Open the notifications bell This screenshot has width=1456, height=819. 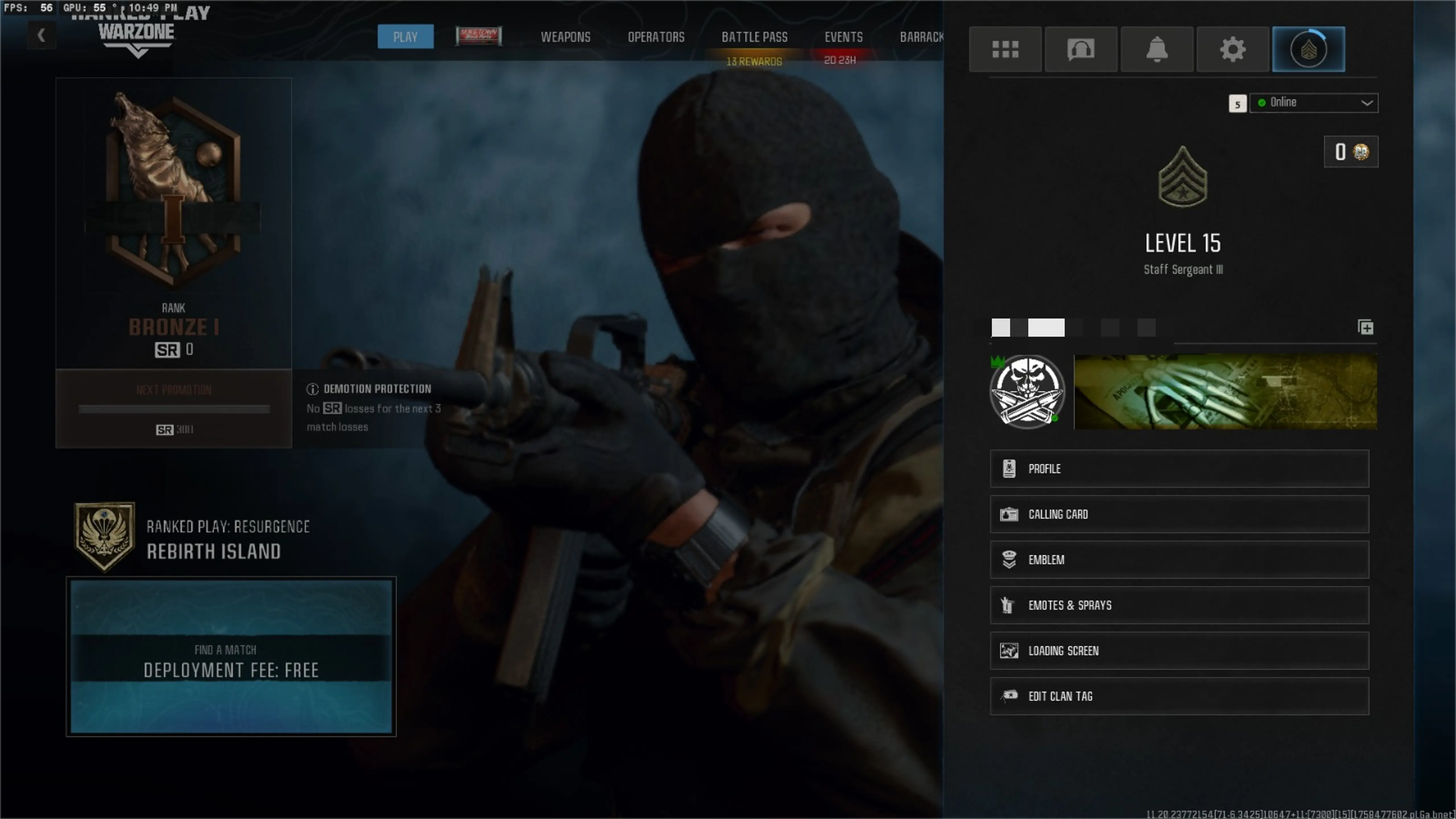tap(1157, 49)
